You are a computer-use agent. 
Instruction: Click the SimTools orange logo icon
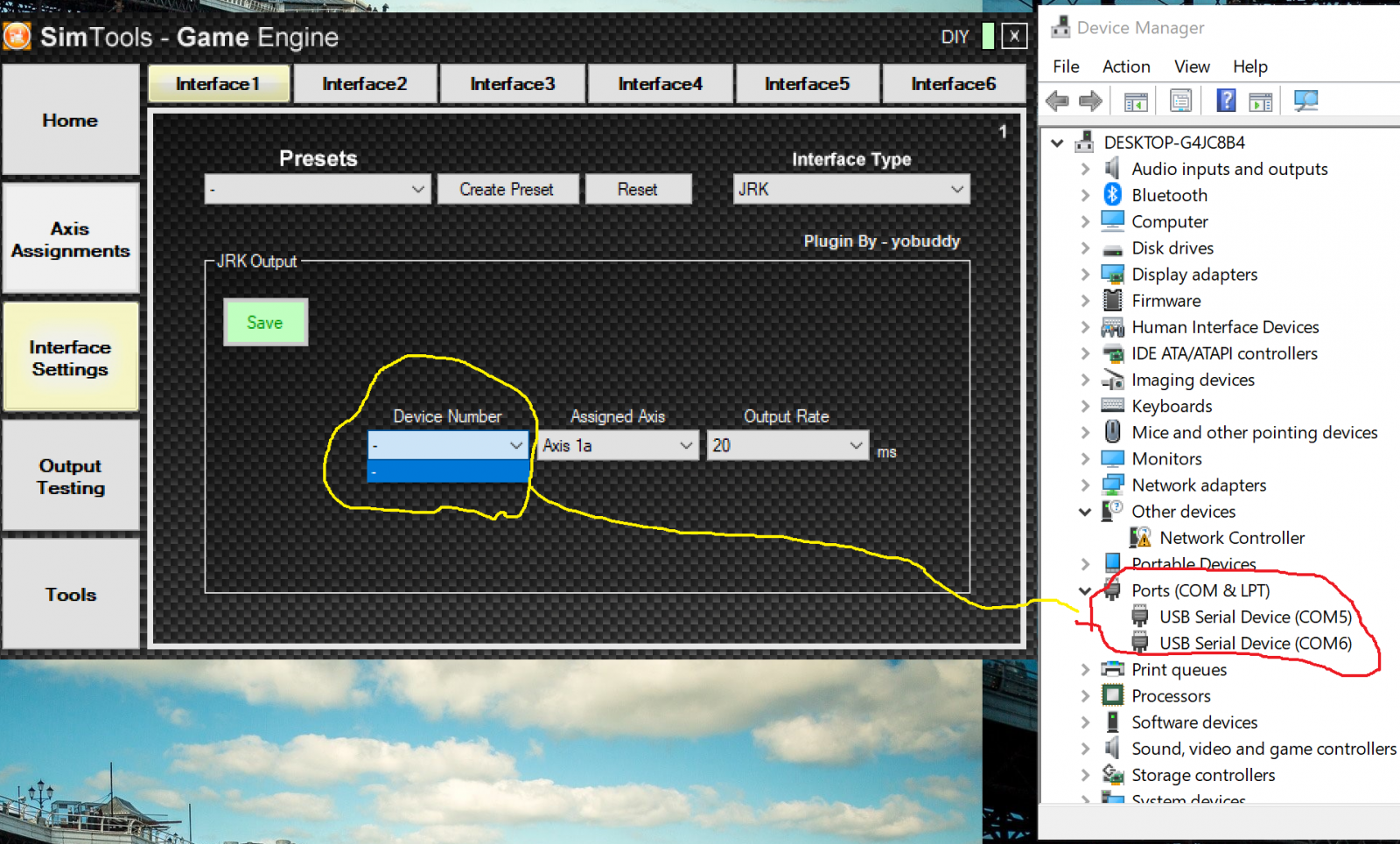[16, 36]
